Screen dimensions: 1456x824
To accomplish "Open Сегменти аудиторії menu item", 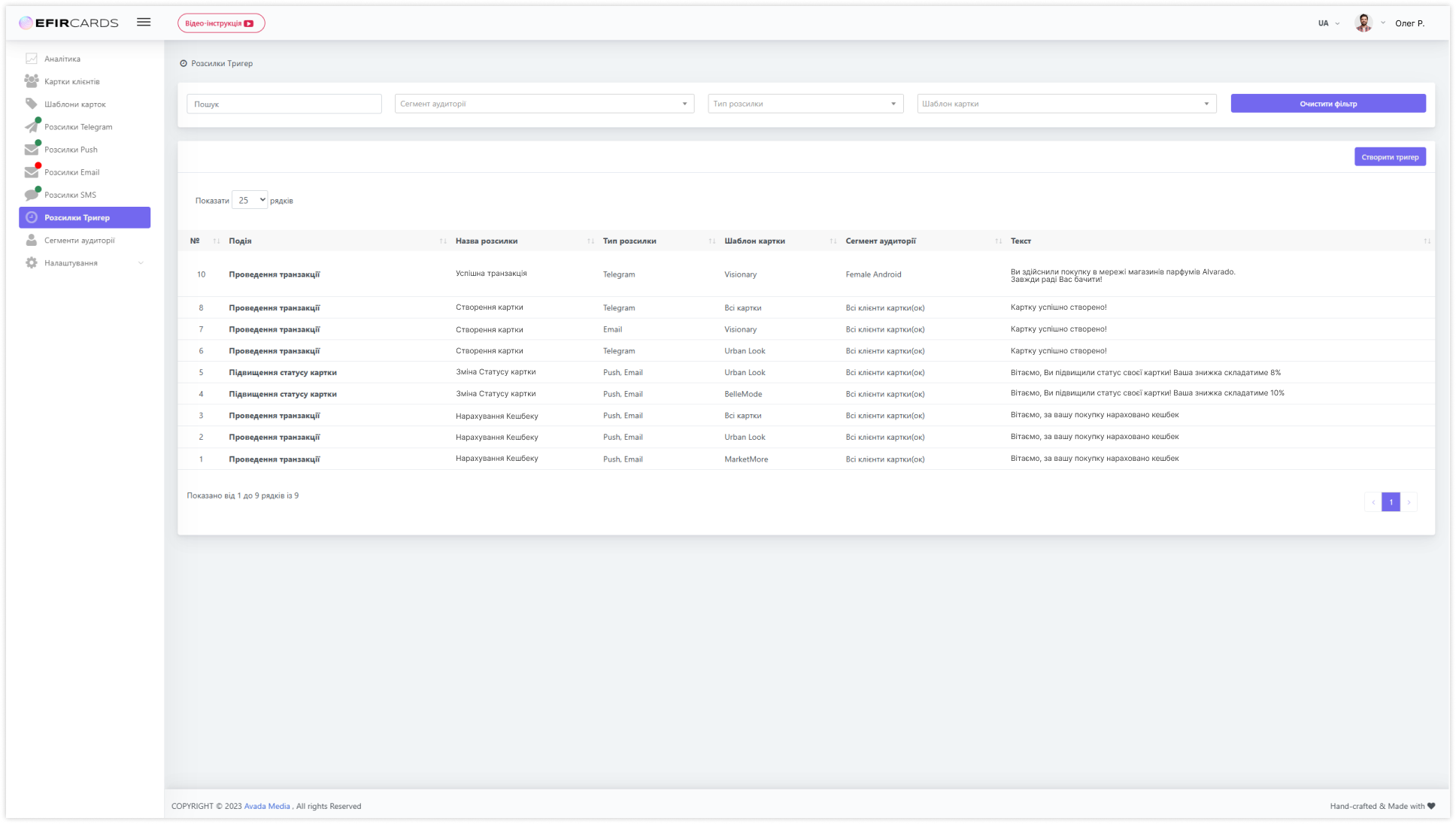I will click(x=79, y=241).
